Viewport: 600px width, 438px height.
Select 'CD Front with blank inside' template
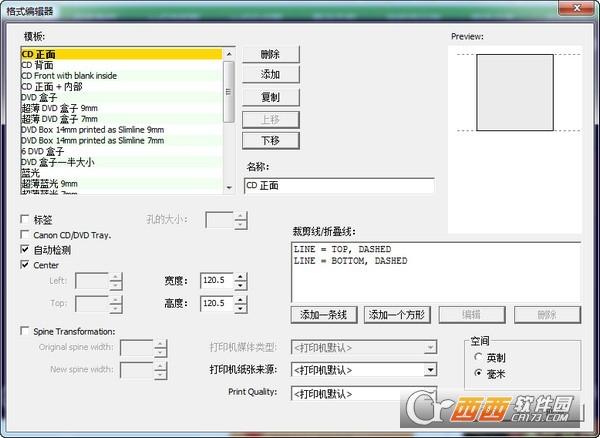pyautogui.click(x=121, y=76)
